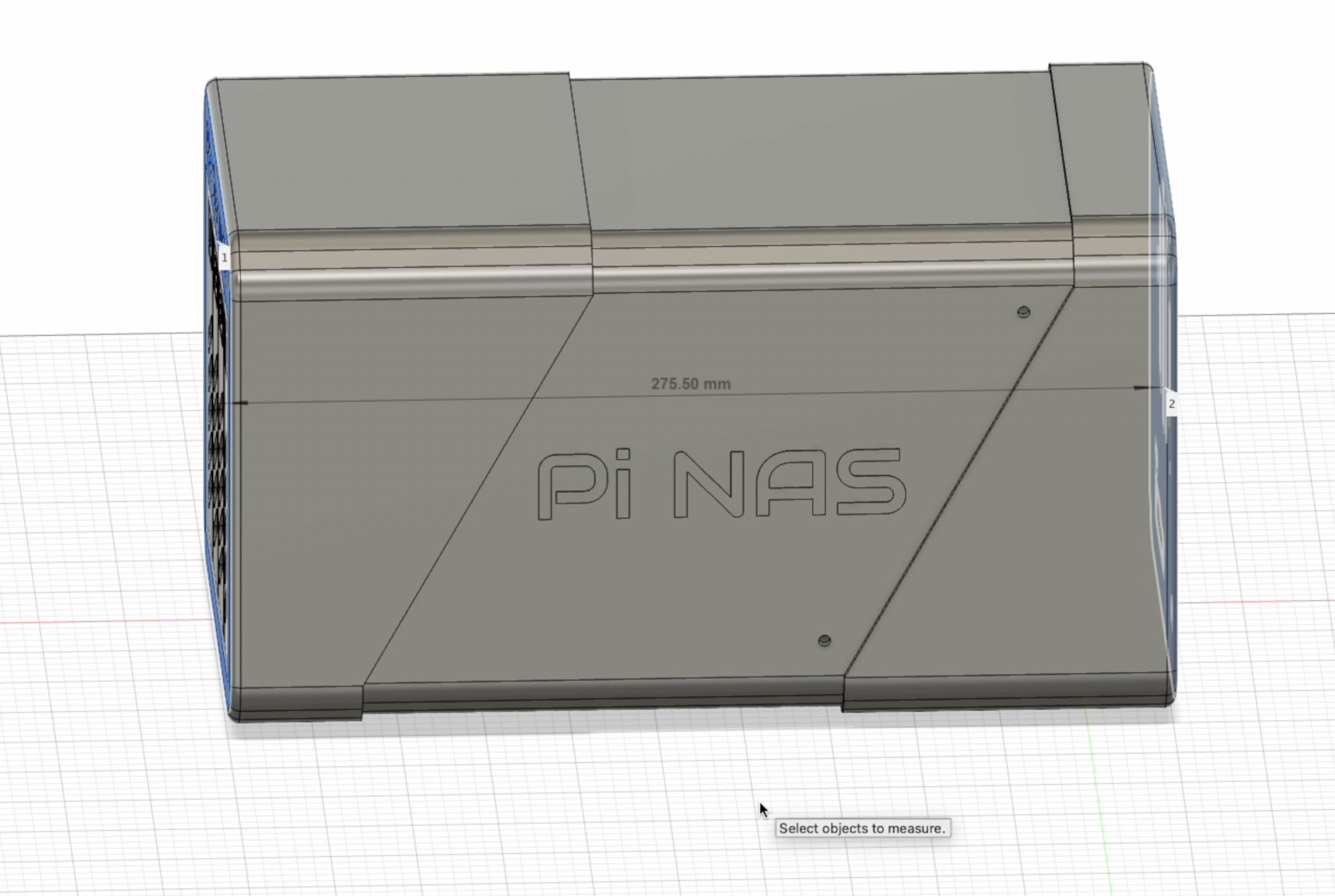Select the upper-right screw hole
Viewport: 1335px width, 896px height.
click(x=1023, y=312)
